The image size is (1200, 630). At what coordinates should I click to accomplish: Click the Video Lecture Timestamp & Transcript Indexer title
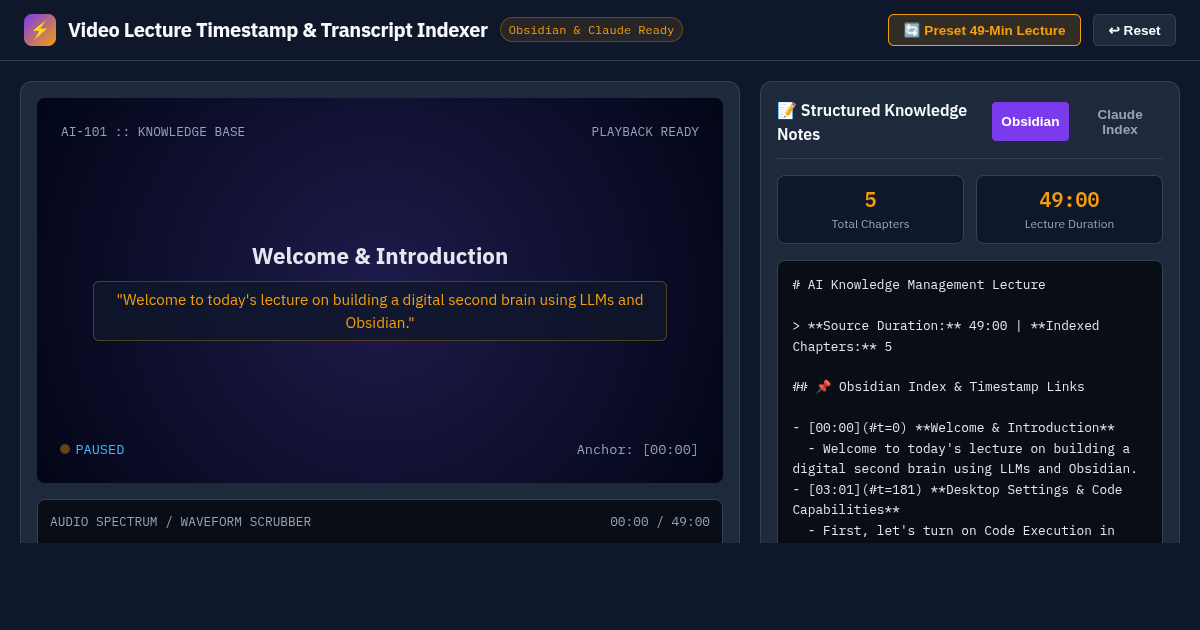pos(278,30)
